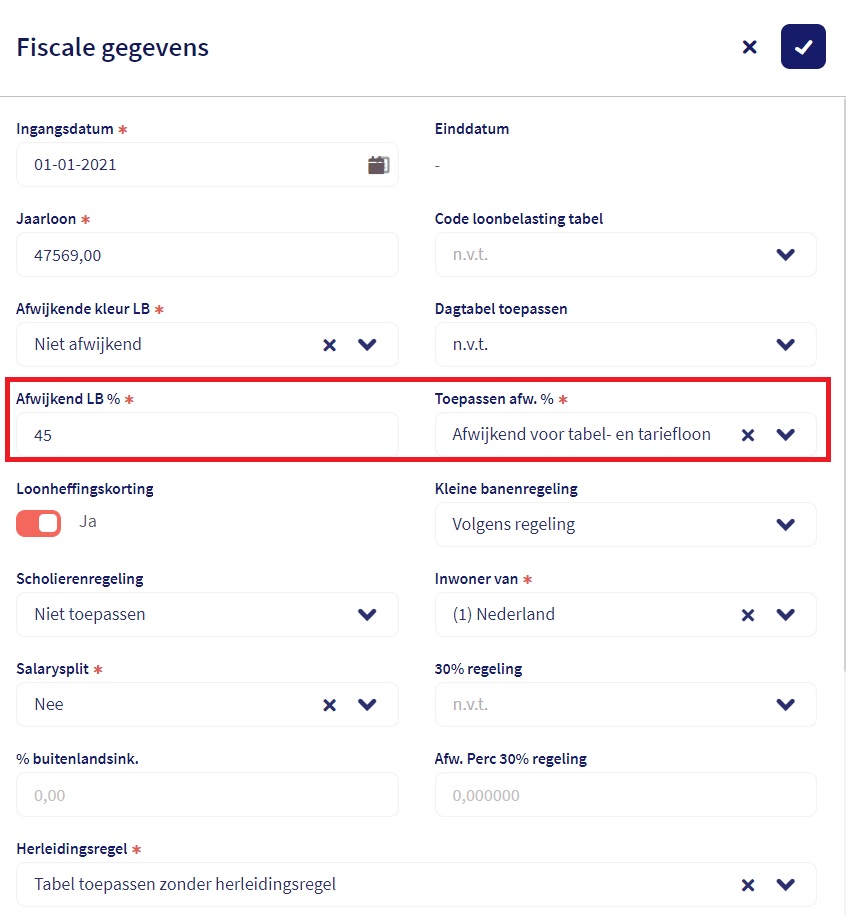Open the Herleidingsregel dropdown arrow
846x915 pixels.
(785, 885)
